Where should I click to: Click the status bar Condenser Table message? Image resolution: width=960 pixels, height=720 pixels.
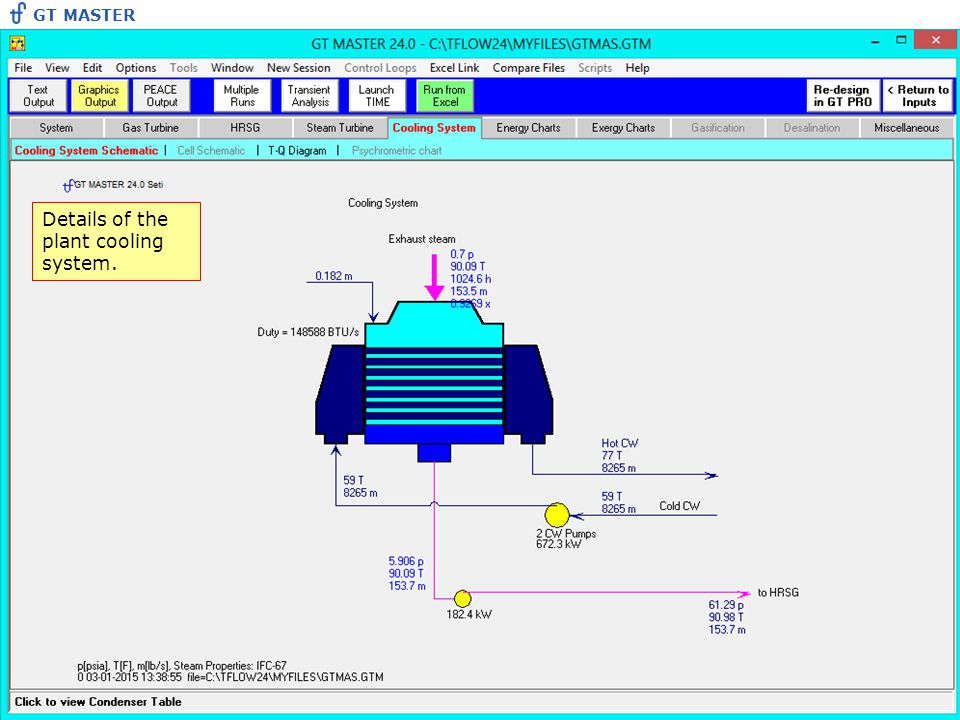click(x=98, y=702)
